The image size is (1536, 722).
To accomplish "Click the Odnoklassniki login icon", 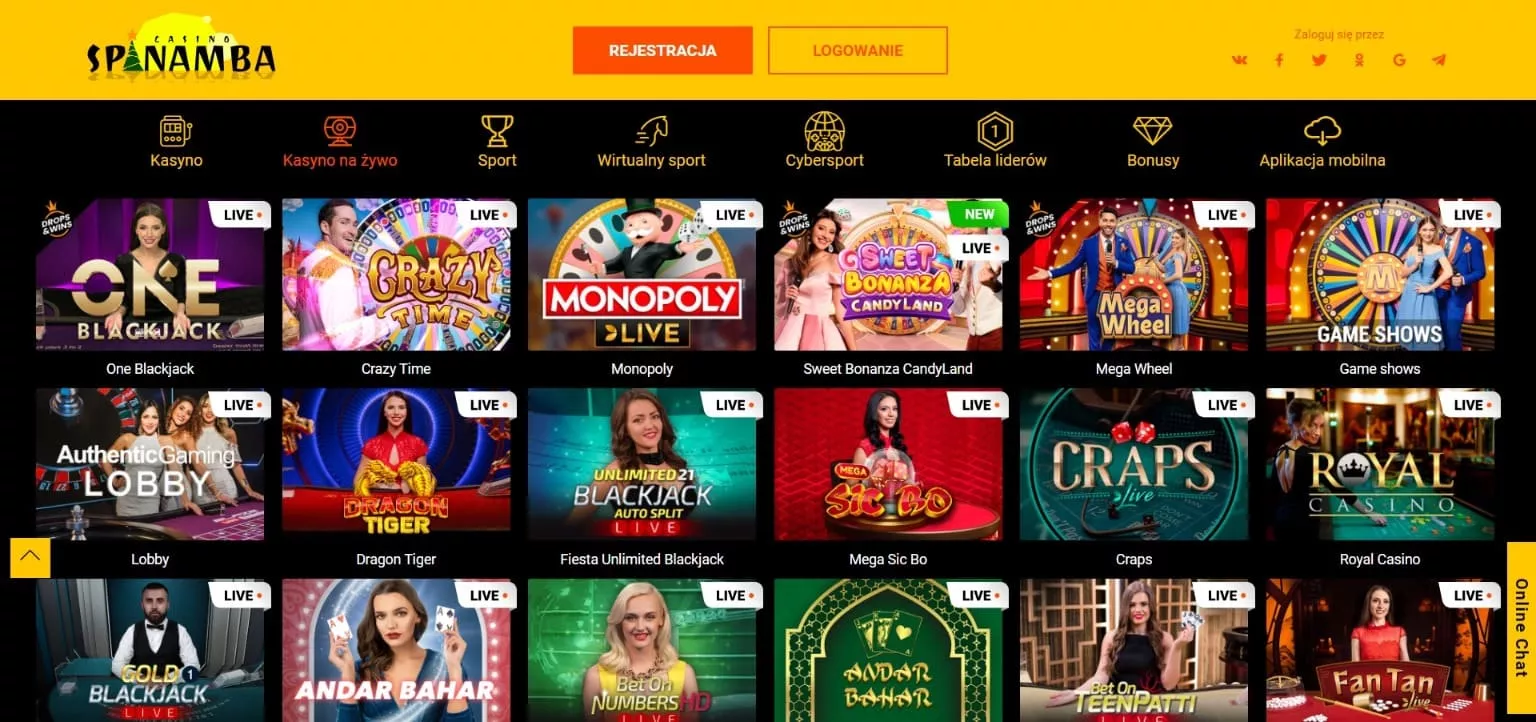I will [1359, 60].
